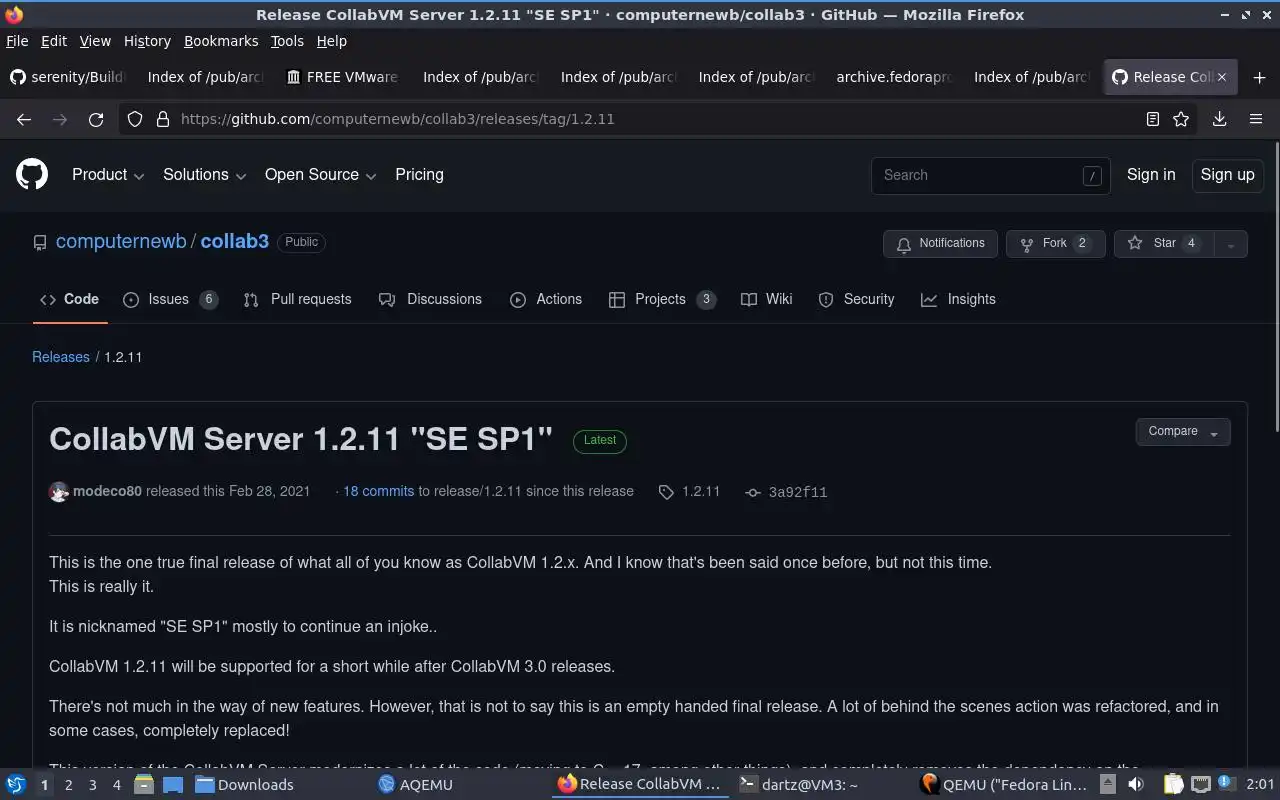1280x800 pixels.
Task: Switch to workspace 3
Action: pos(92,785)
